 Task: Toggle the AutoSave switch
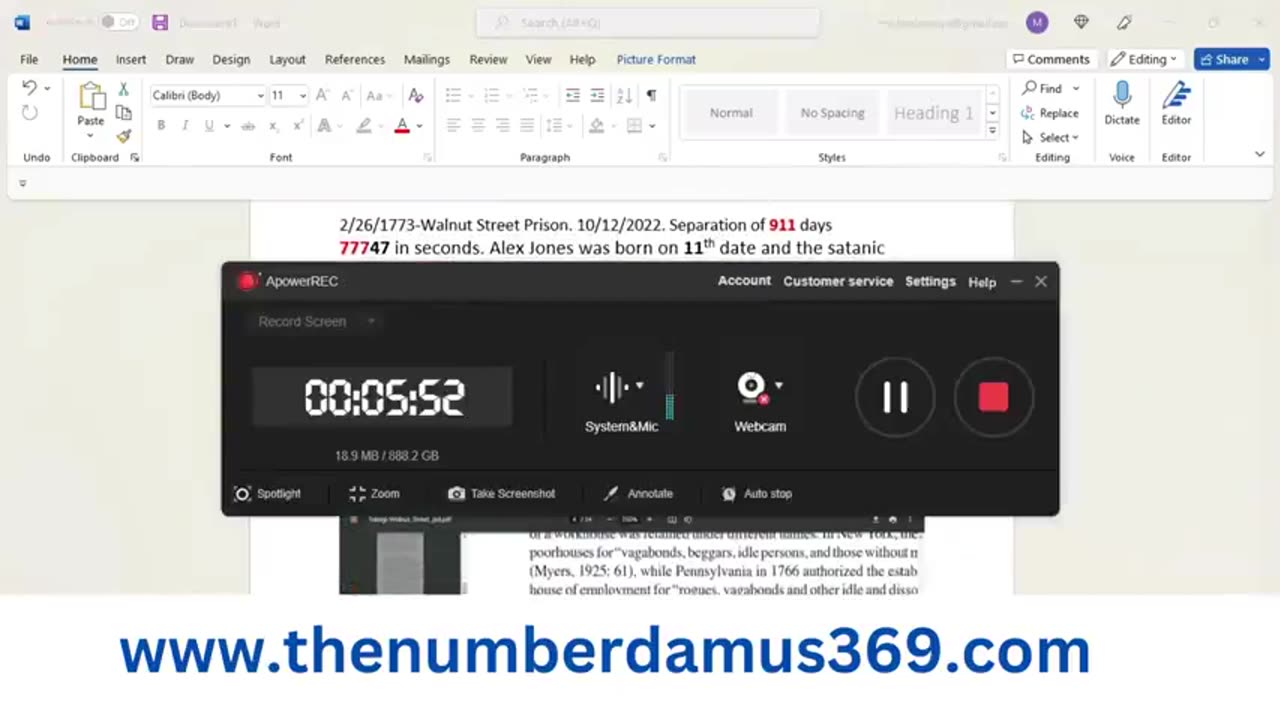coord(119,22)
